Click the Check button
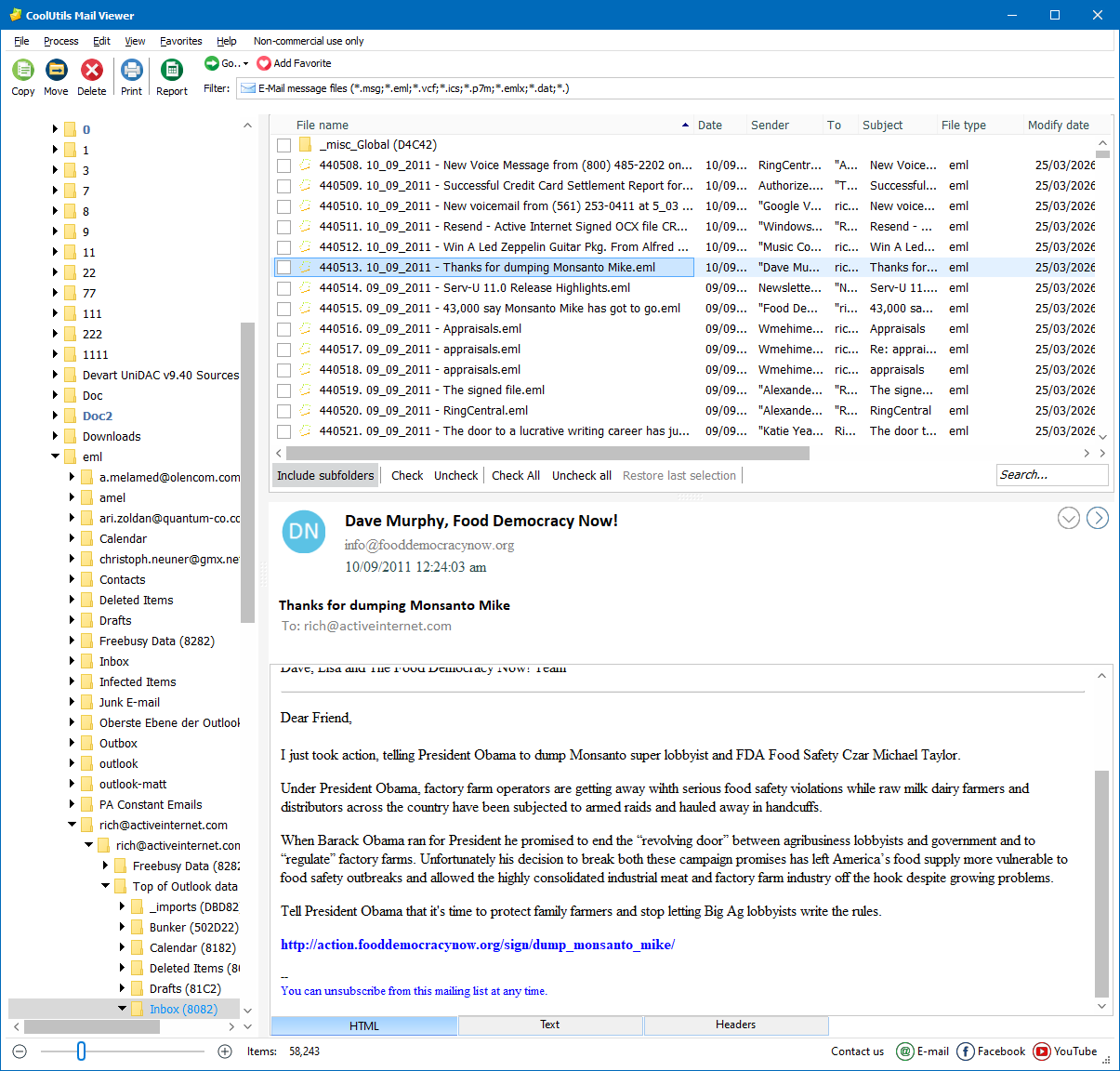The height and width of the screenshot is (1071, 1120). (x=407, y=475)
